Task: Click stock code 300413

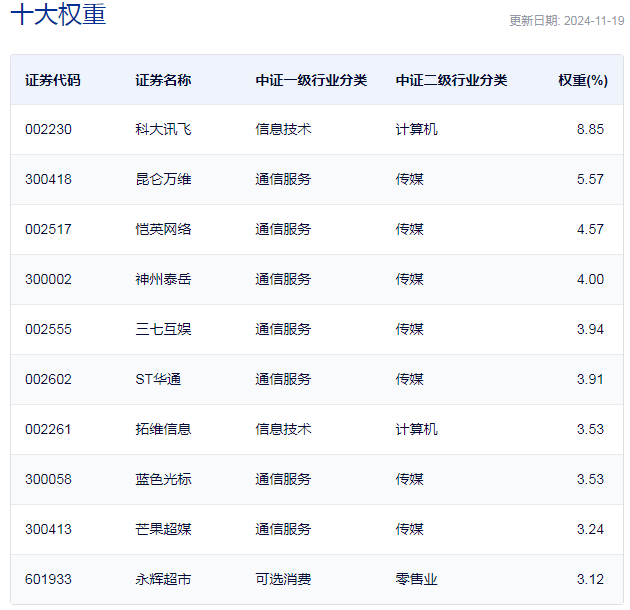Action: coord(48,529)
